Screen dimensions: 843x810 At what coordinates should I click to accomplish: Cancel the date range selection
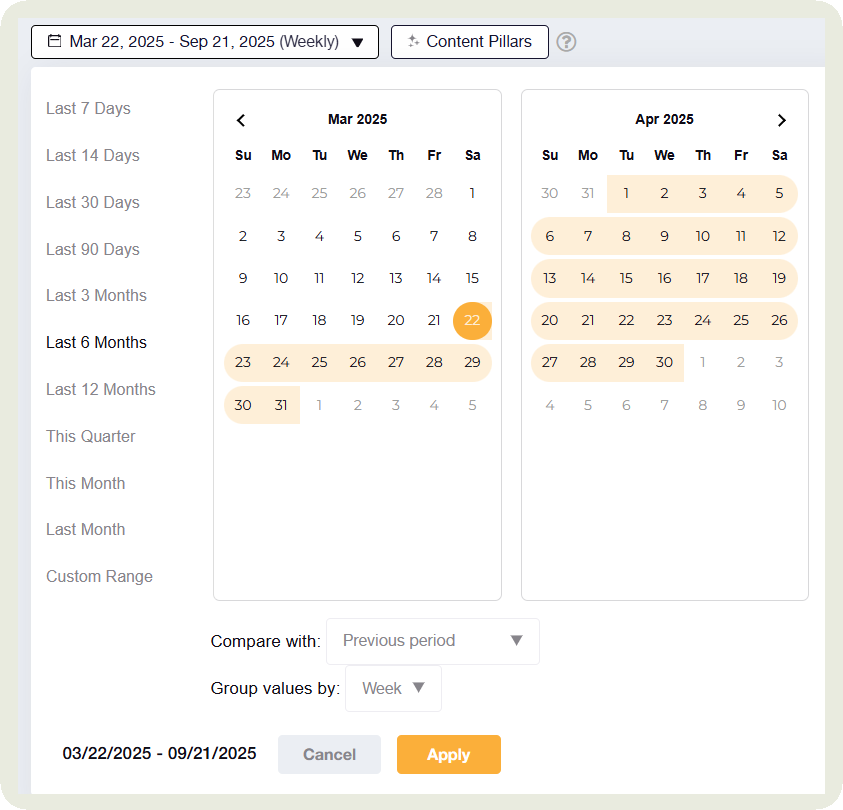pos(329,754)
